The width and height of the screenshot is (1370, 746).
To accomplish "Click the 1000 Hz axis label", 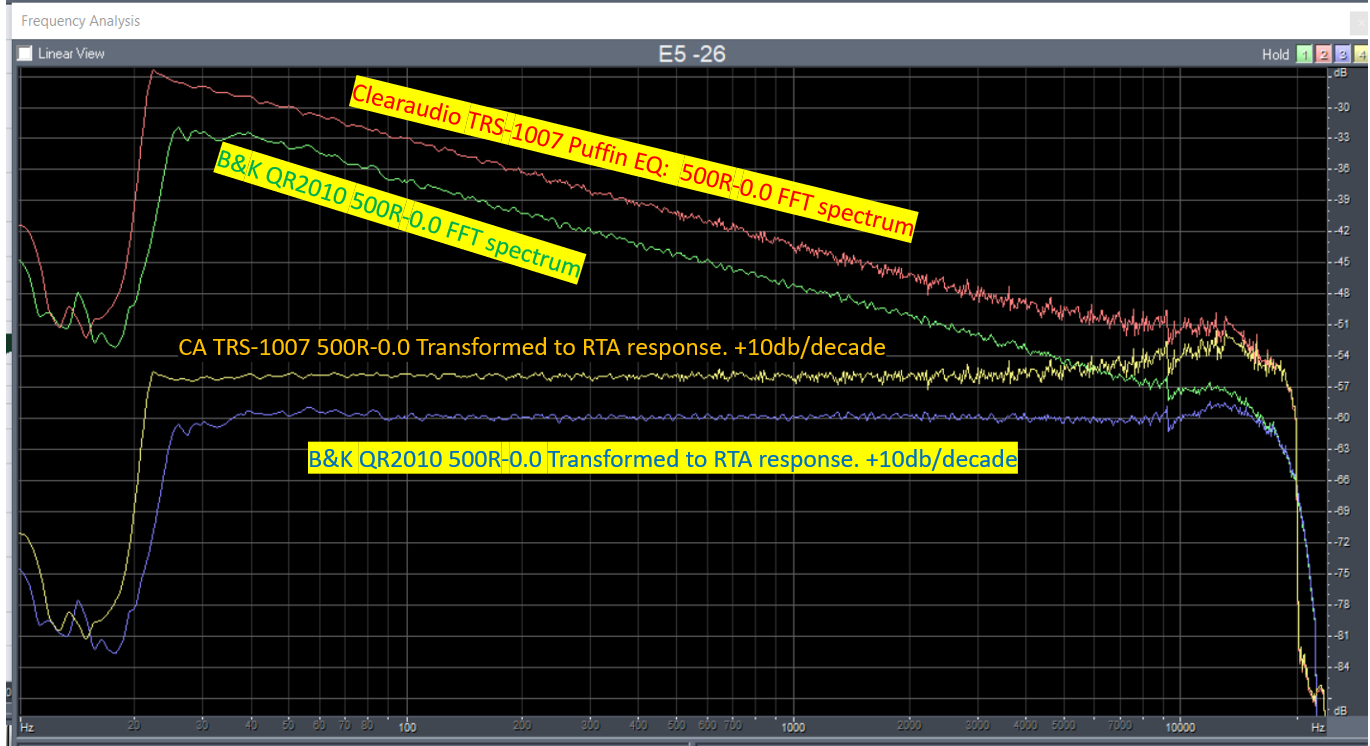I will pos(794,726).
